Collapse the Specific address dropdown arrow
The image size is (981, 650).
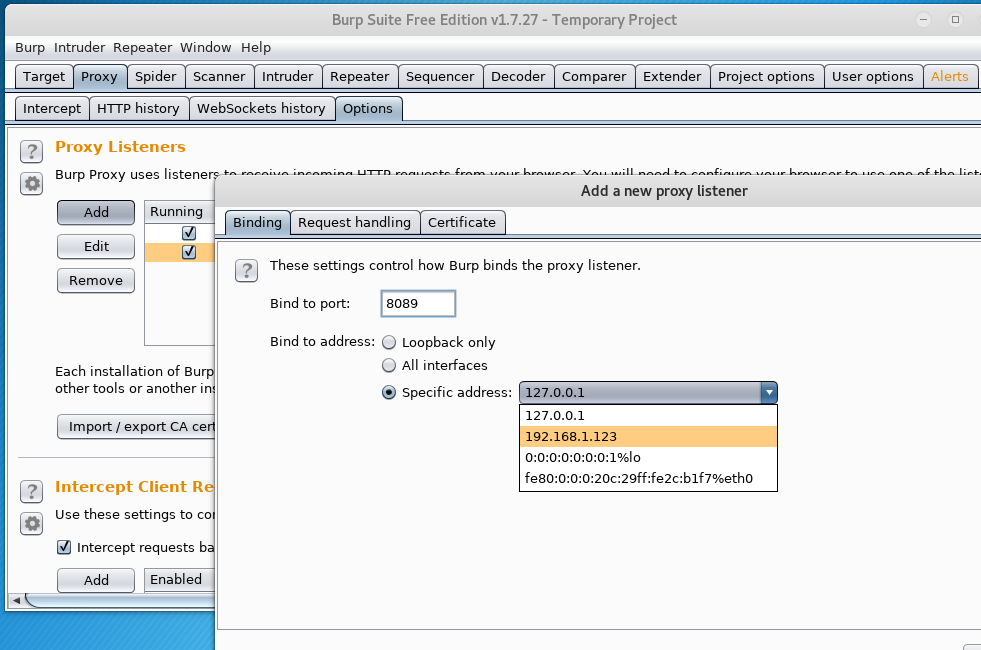769,393
